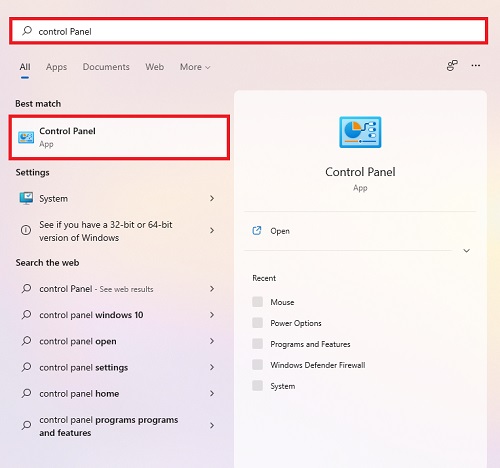The width and height of the screenshot is (500, 468).
Task: Switch to the Apps tab
Action: (x=56, y=67)
